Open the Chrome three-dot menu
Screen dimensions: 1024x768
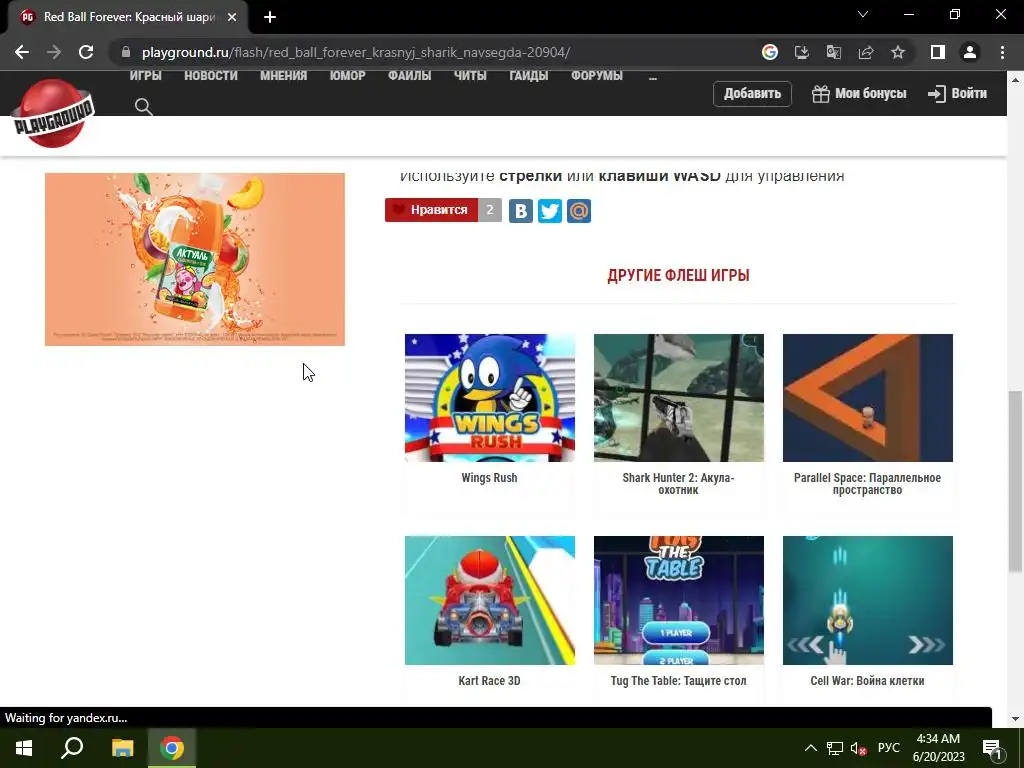pyautogui.click(x=1002, y=52)
